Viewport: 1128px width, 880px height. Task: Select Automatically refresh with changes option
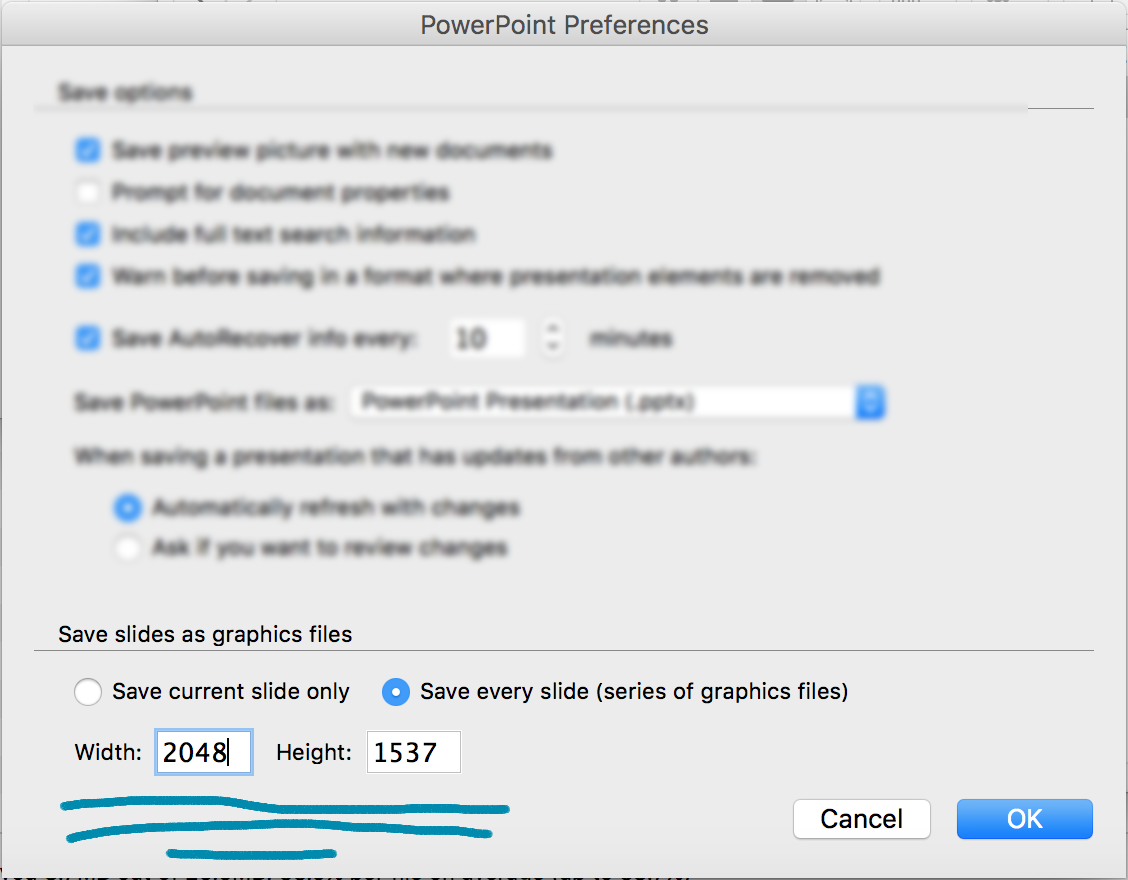point(127,508)
